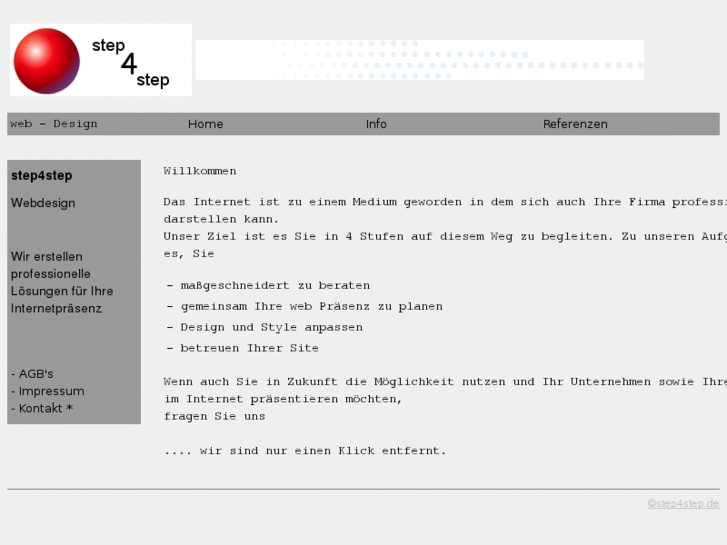Screen dimensions: 727x545
Task: Click Webdesign in the sidebar
Action: pyautogui.click(x=43, y=203)
